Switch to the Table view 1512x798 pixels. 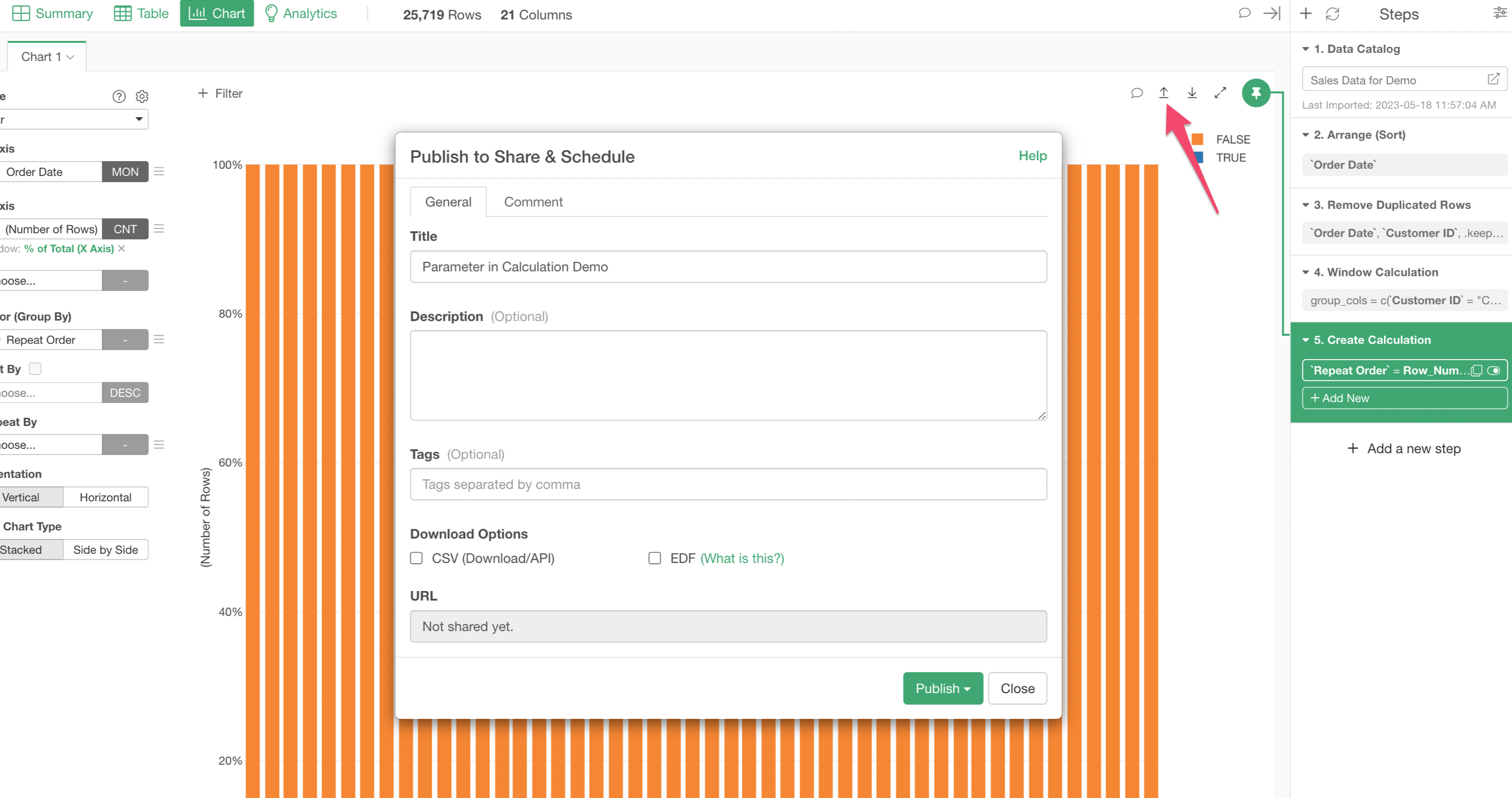pyautogui.click(x=142, y=13)
